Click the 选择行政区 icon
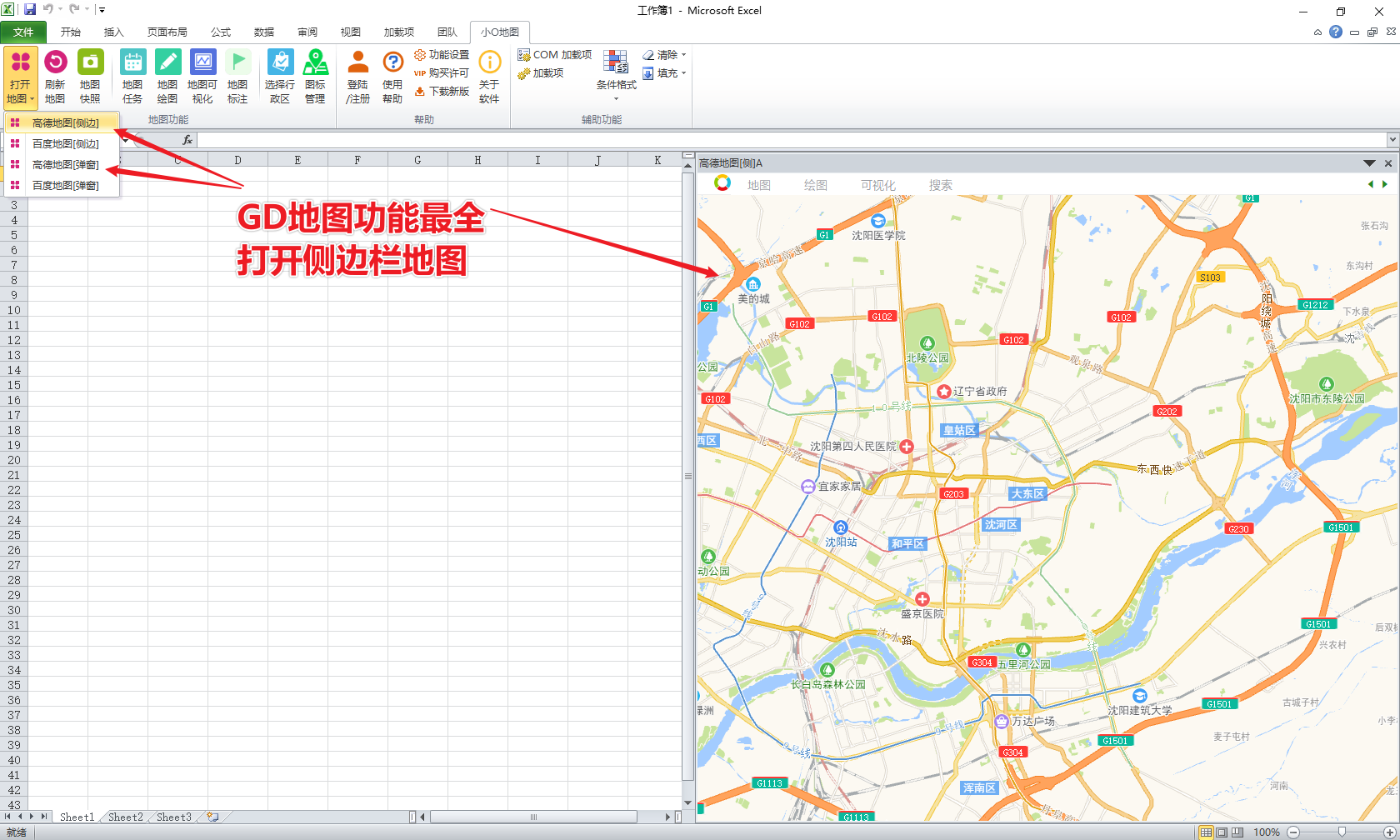 coord(280,77)
